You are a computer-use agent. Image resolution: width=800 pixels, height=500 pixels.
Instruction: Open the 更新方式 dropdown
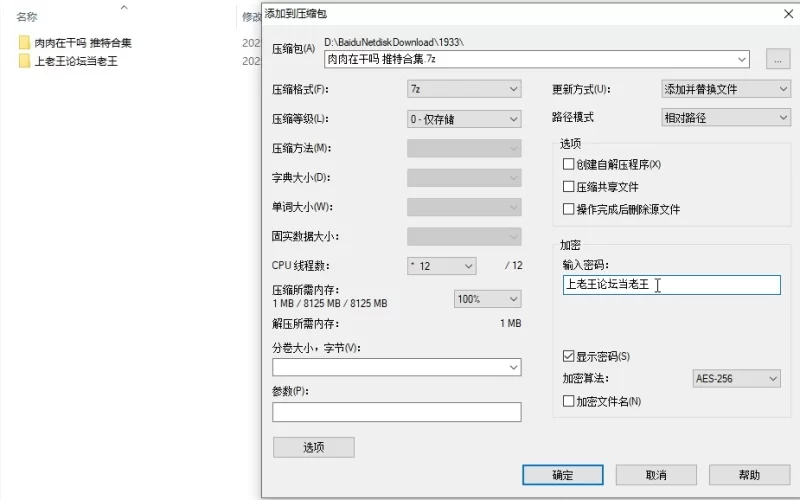coord(726,89)
